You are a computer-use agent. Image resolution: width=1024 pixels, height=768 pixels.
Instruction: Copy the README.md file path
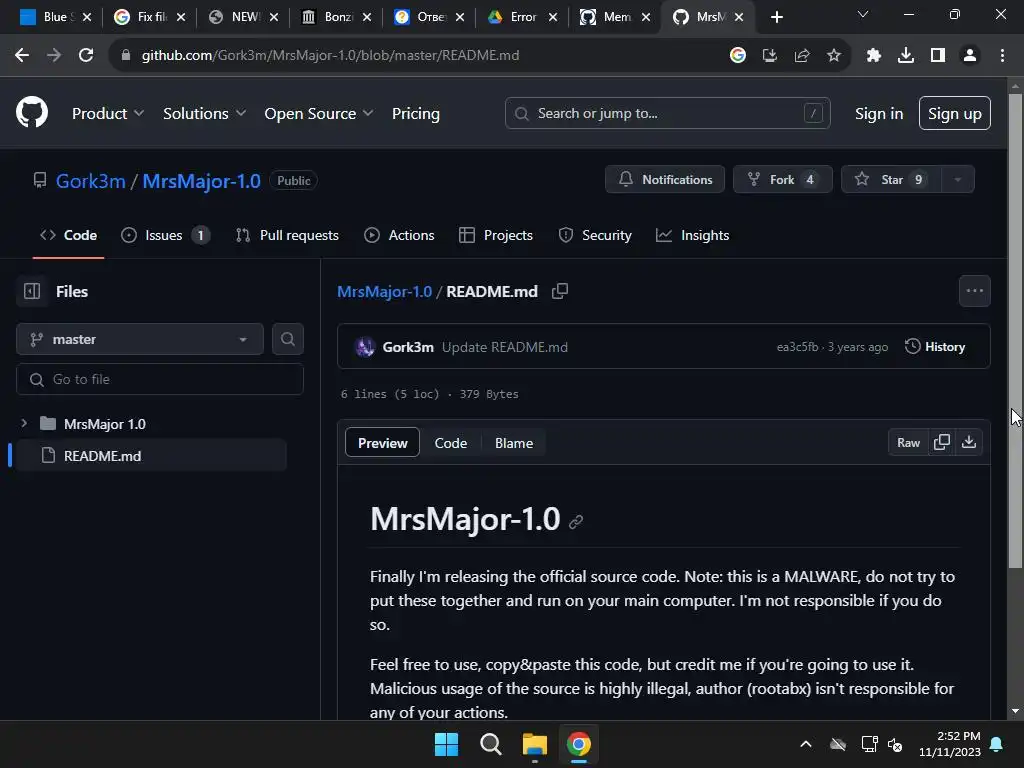560,291
